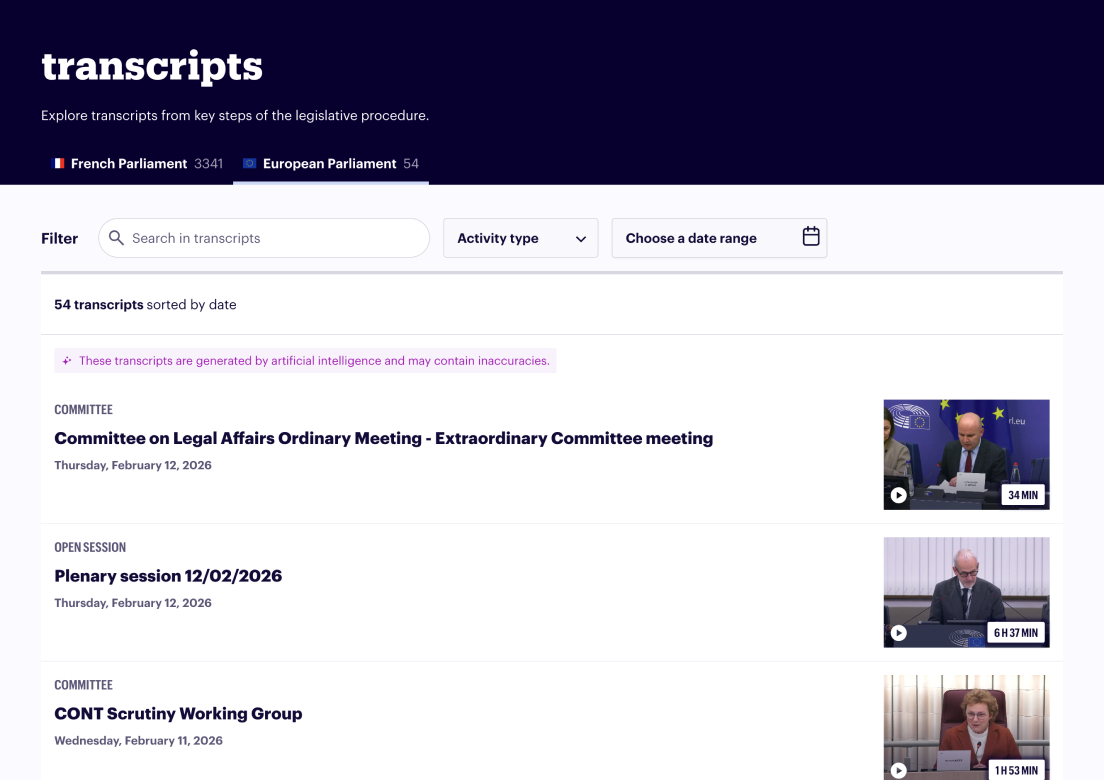This screenshot has height=780, width=1104.
Task: Click the French flag icon
Action: 58,163
